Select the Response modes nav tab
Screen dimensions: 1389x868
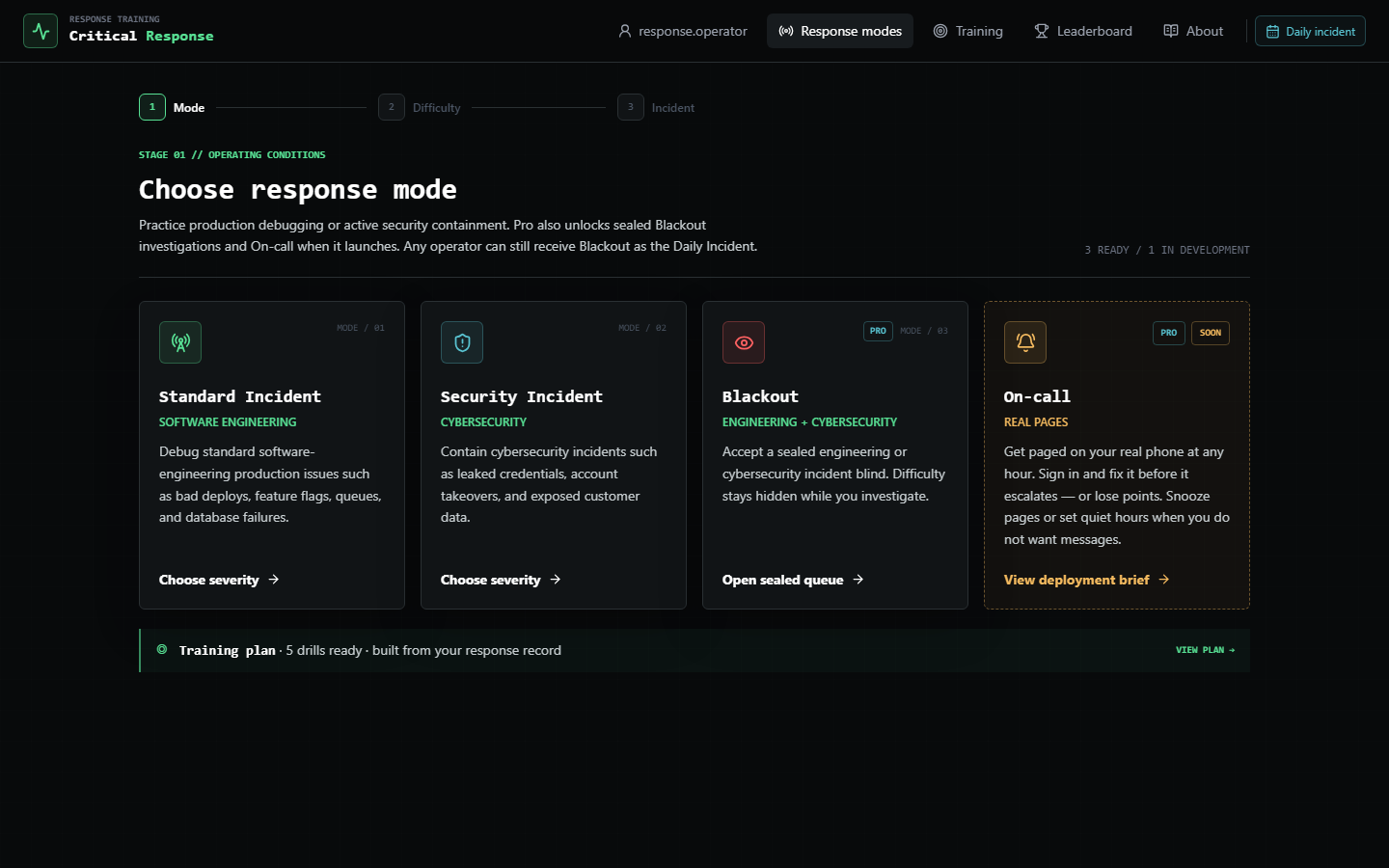click(840, 31)
